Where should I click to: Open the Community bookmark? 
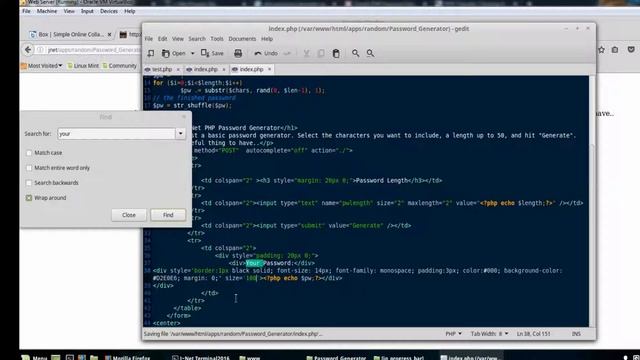120,66
